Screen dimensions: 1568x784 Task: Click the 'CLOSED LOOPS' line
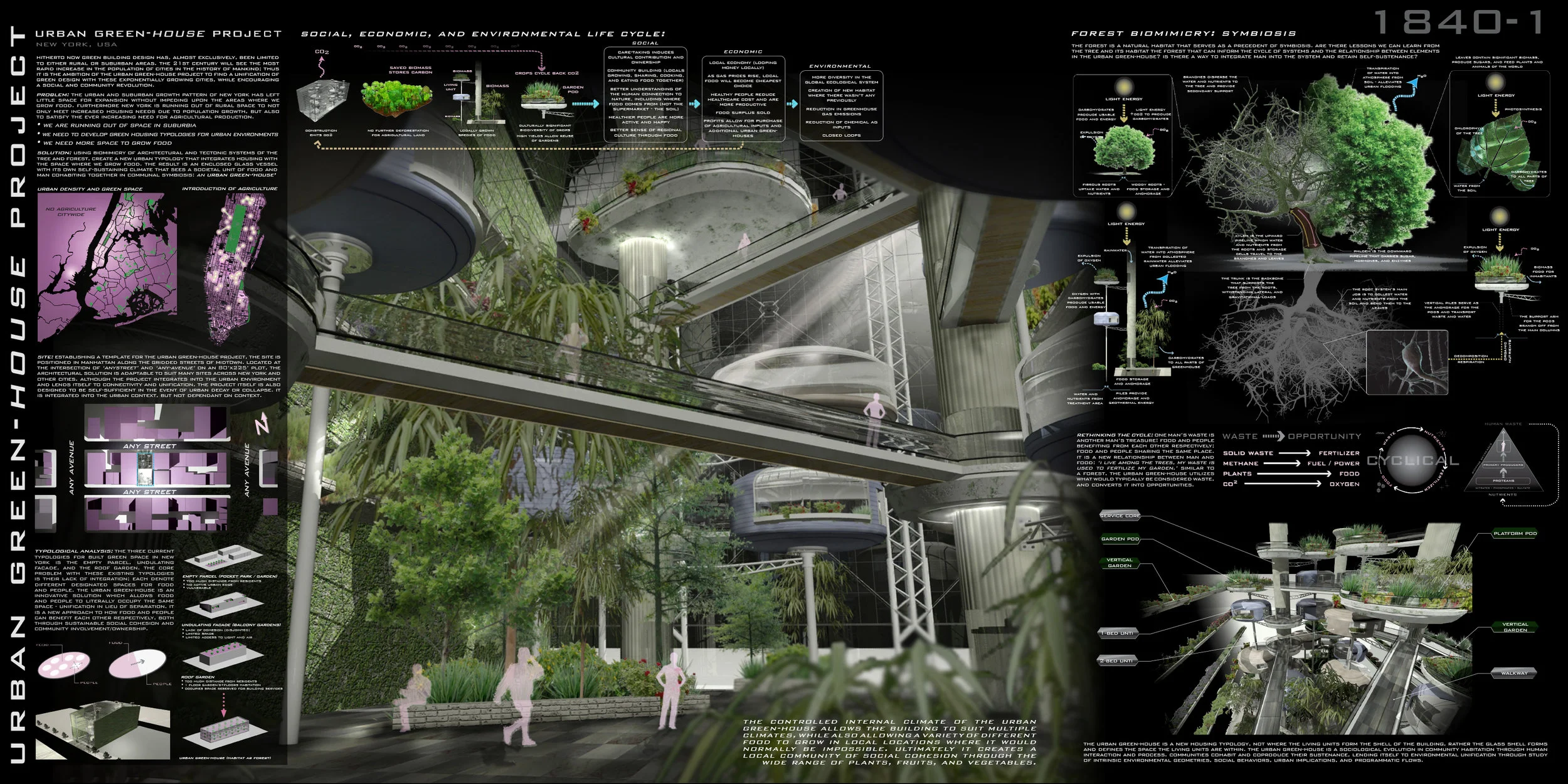click(x=841, y=135)
